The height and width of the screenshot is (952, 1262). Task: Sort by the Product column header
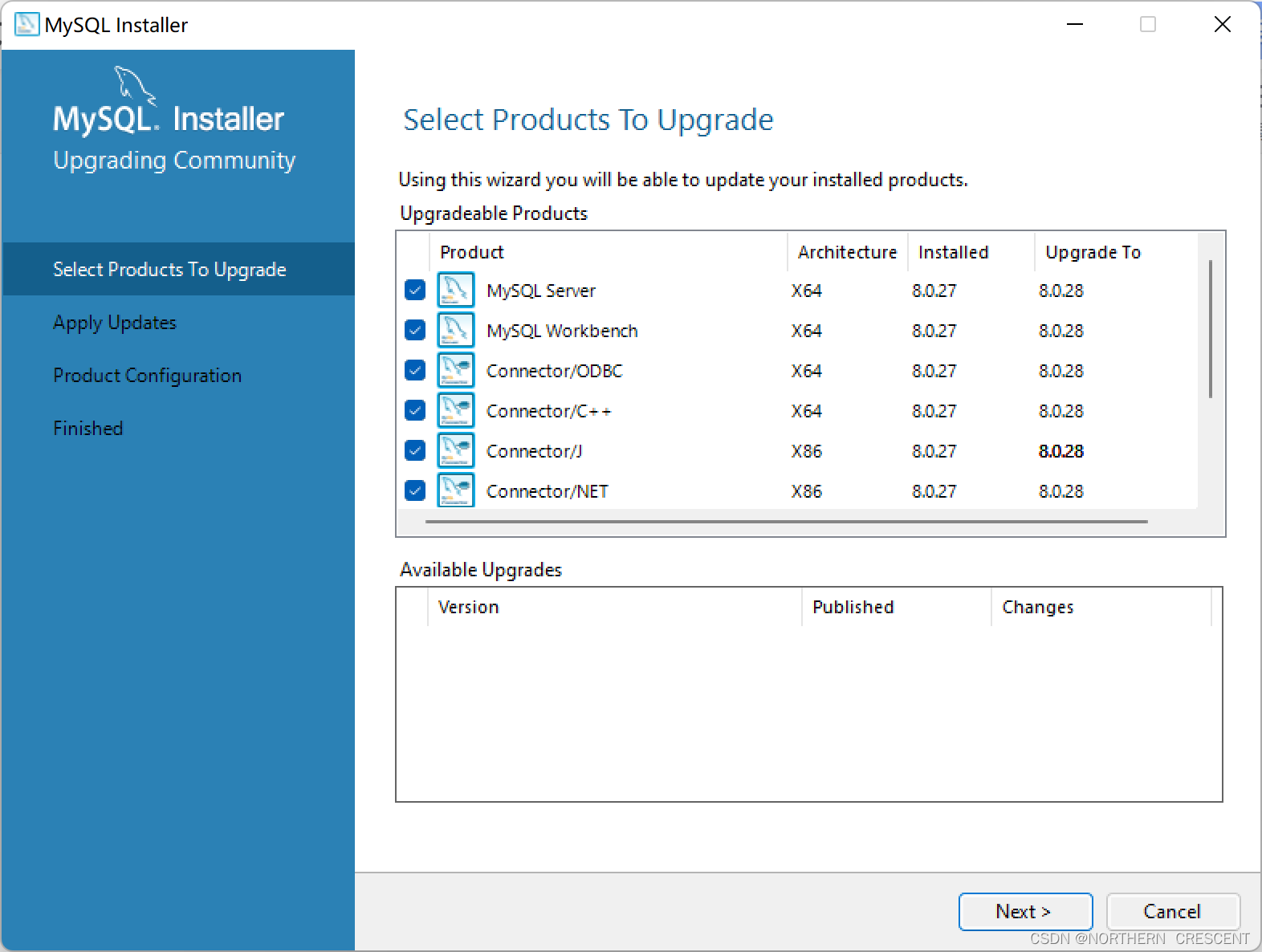(x=609, y=252)
